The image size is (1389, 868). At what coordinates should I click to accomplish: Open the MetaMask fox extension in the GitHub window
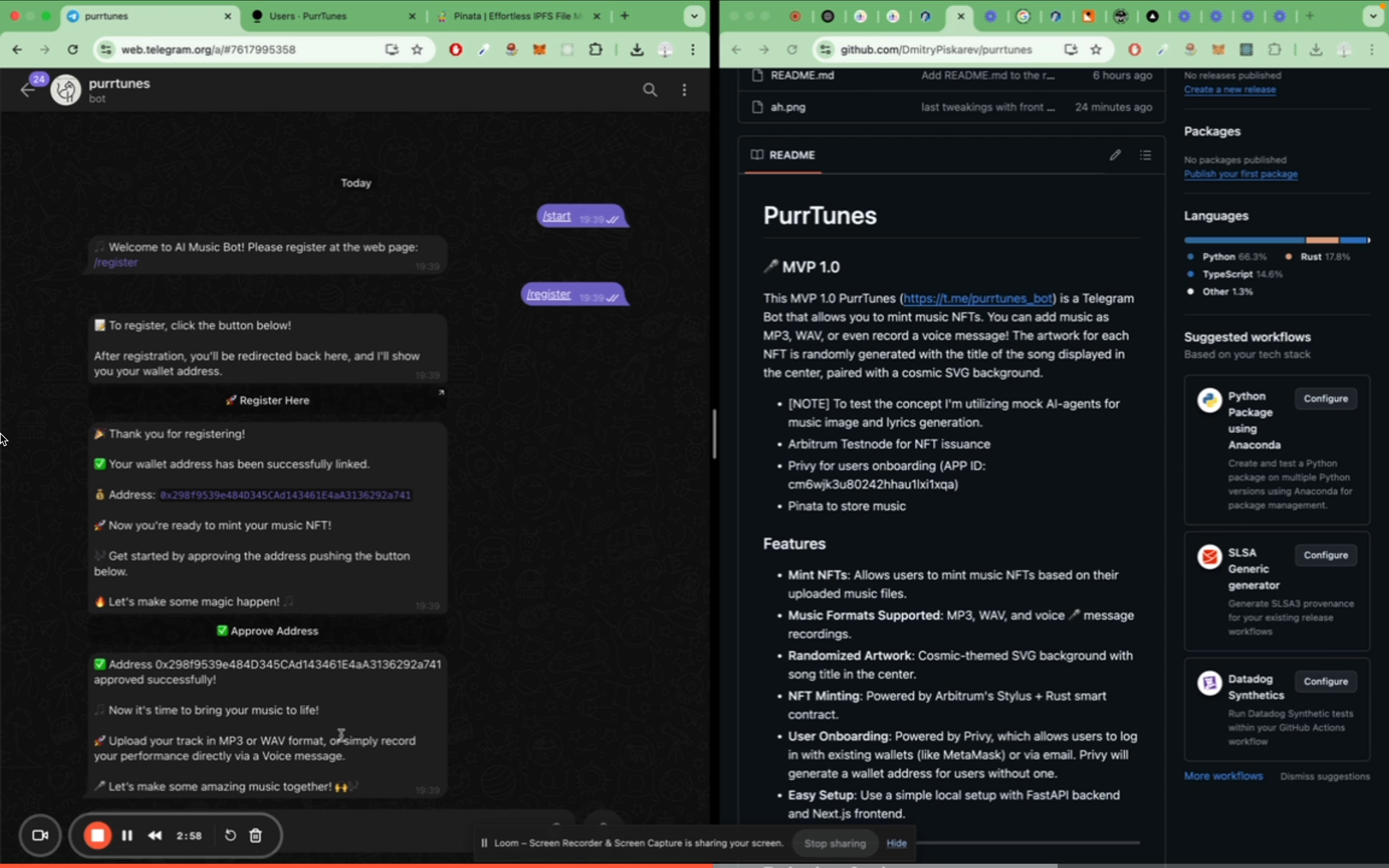(1218, 50)
